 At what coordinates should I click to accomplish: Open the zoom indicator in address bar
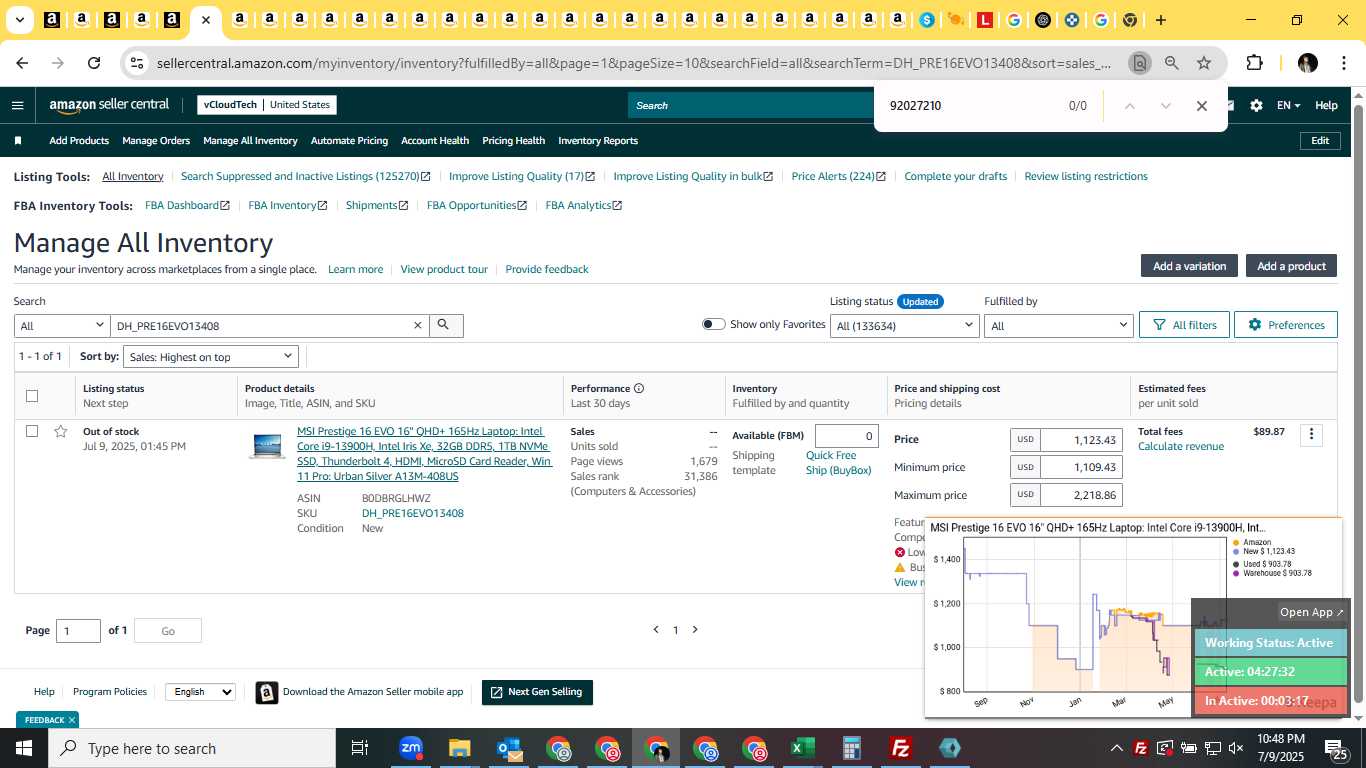tap(1171, 63)
